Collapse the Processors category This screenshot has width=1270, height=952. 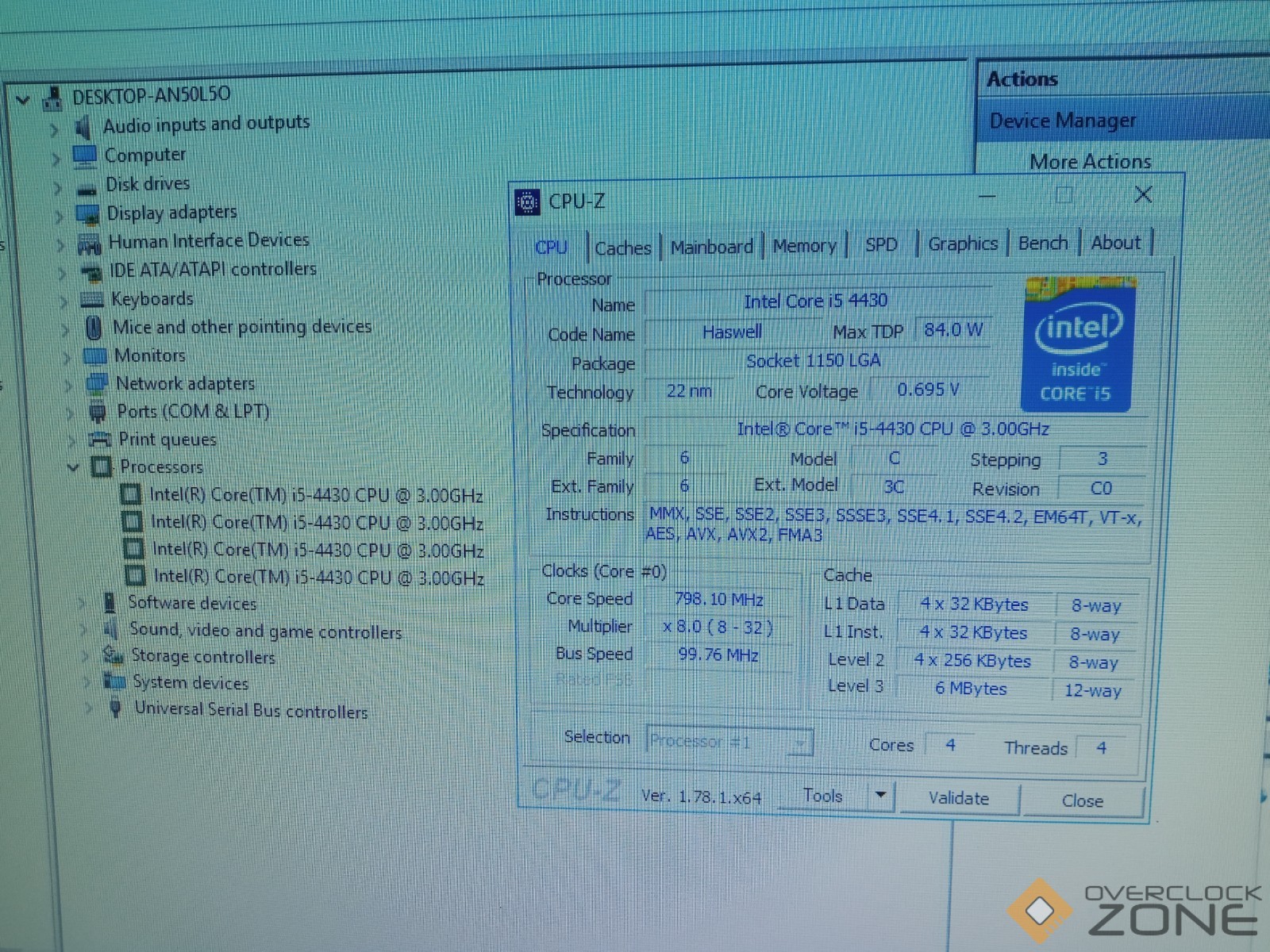point(73,467)
